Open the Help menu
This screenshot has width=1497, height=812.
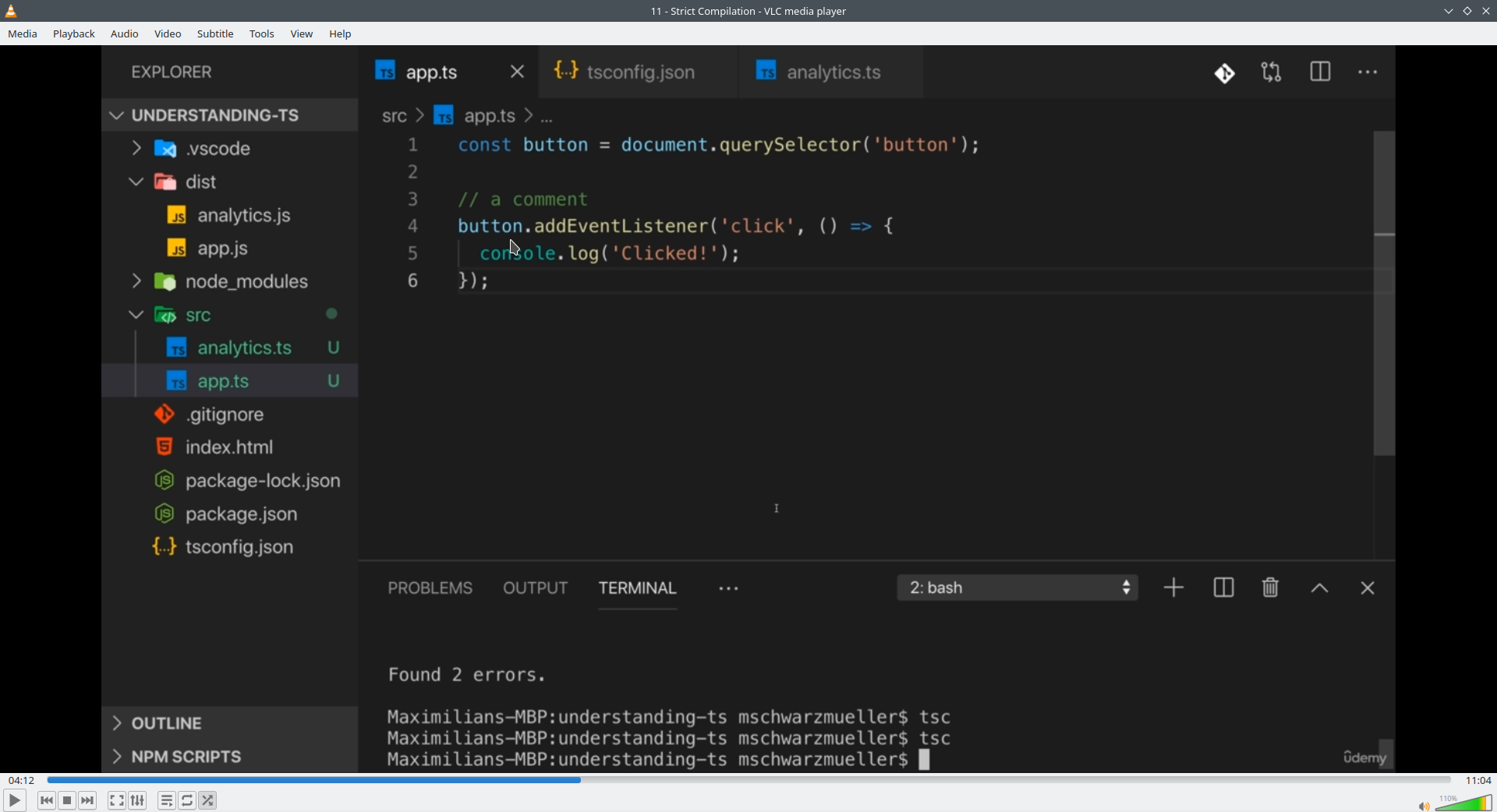point(341,34)
